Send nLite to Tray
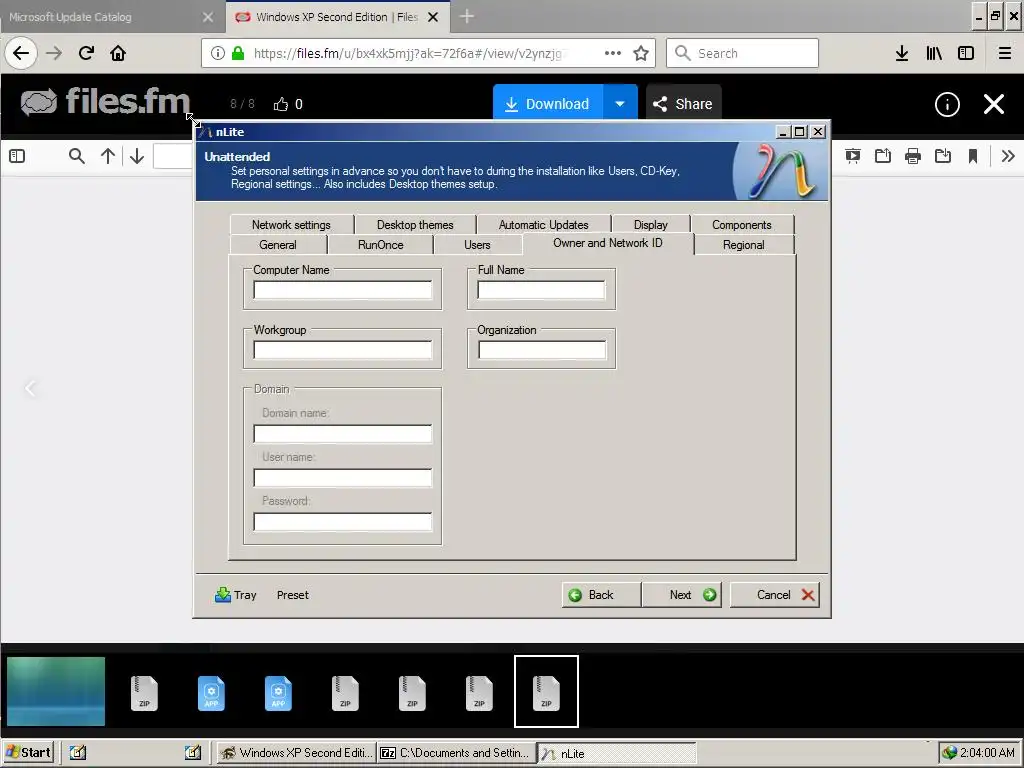Viewport: 1024px width, 768px height. tap(236, 595)
